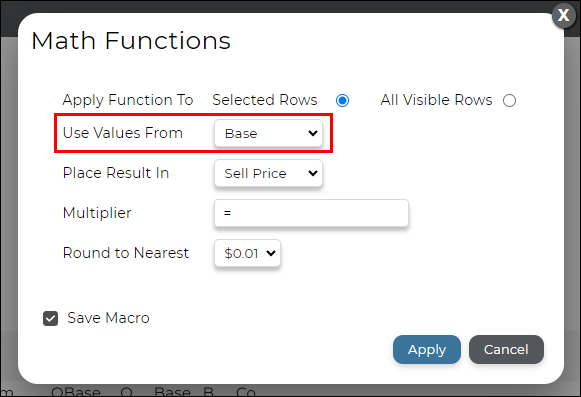Click the dimmed QBase column header behind dialog

pyautogui.click(x=76, y=392)
